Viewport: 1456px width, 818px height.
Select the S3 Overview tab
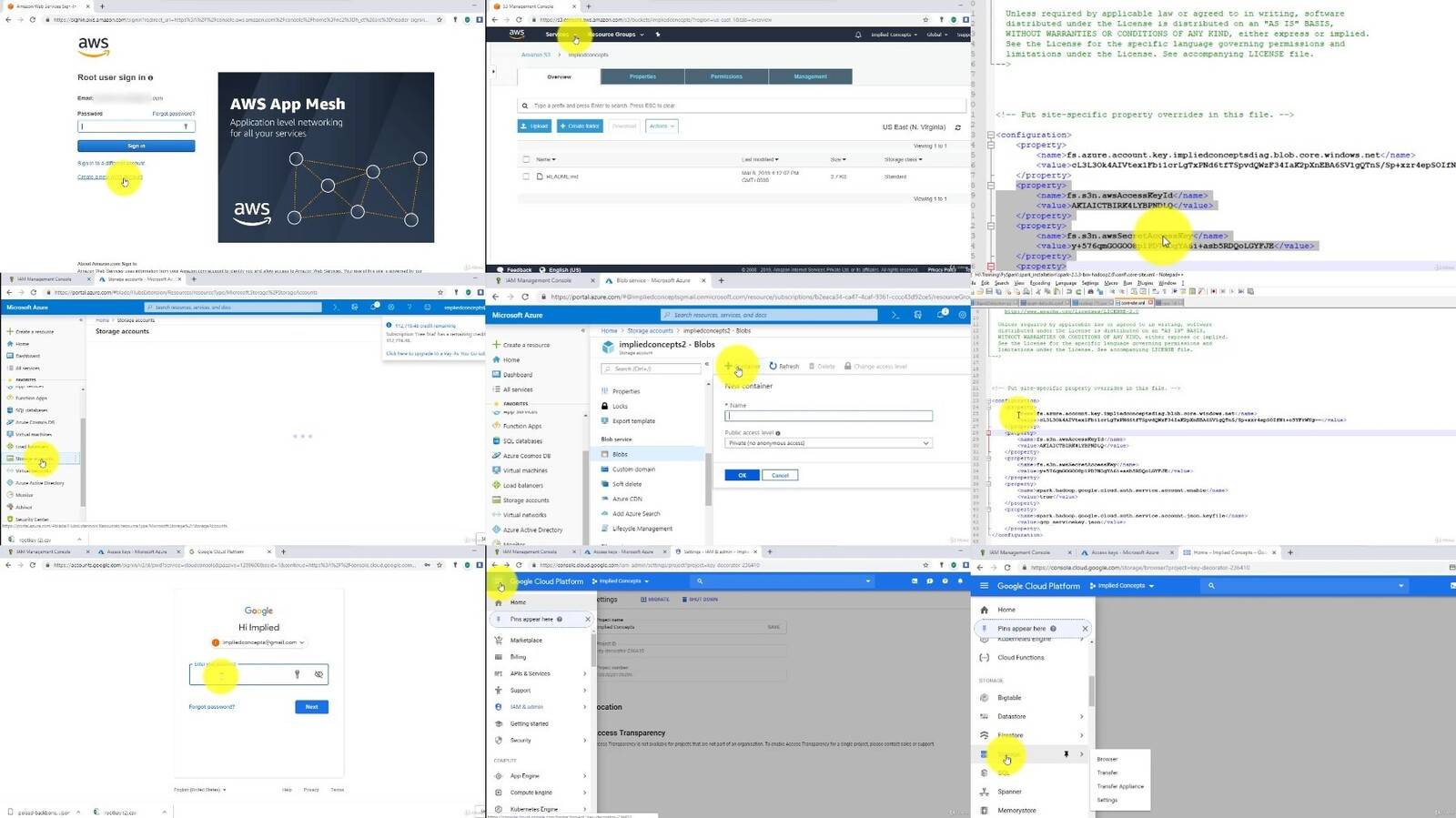click(559, 76)
